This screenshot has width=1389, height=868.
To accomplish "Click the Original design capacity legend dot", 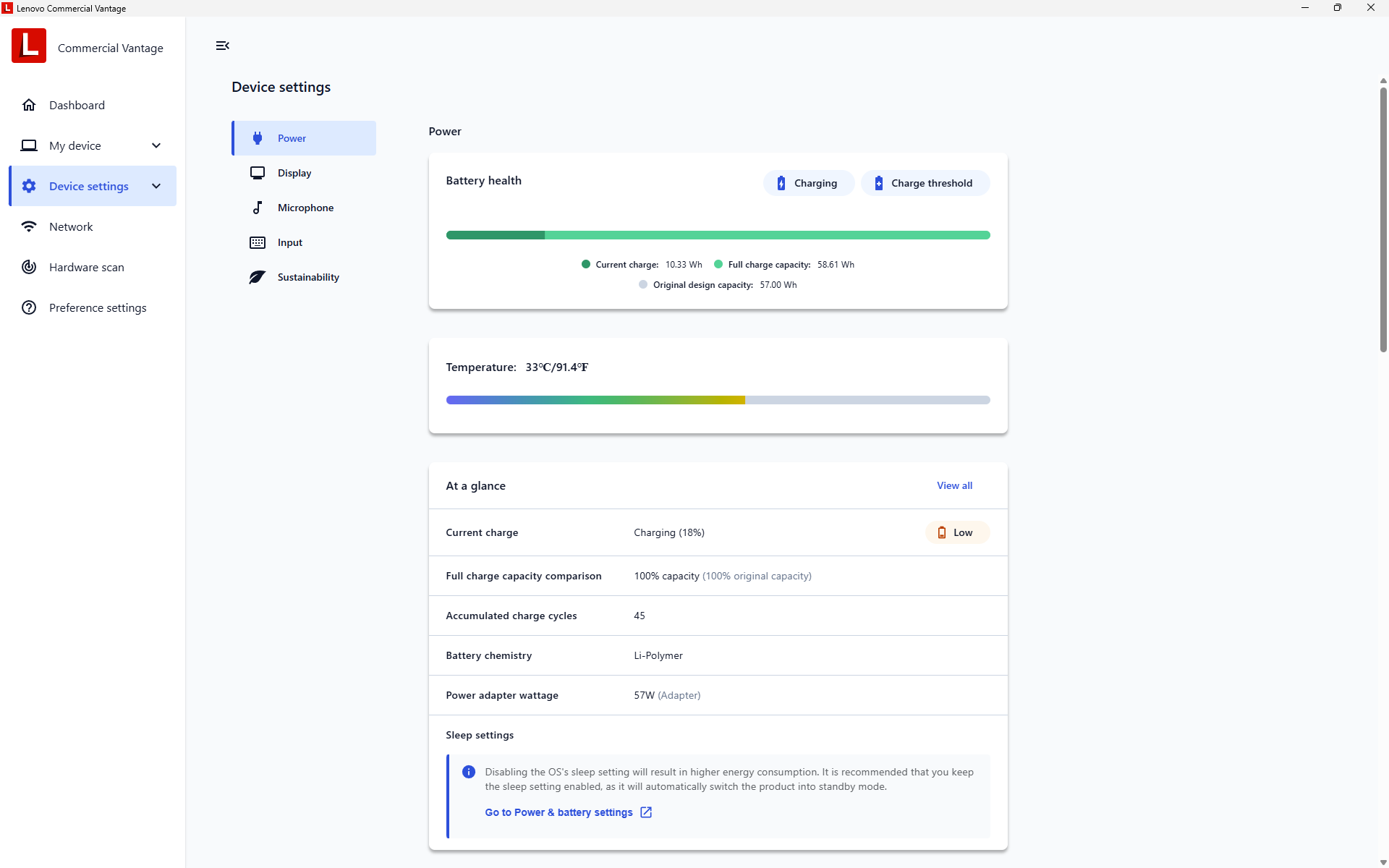I will click(x=643, y=284).
